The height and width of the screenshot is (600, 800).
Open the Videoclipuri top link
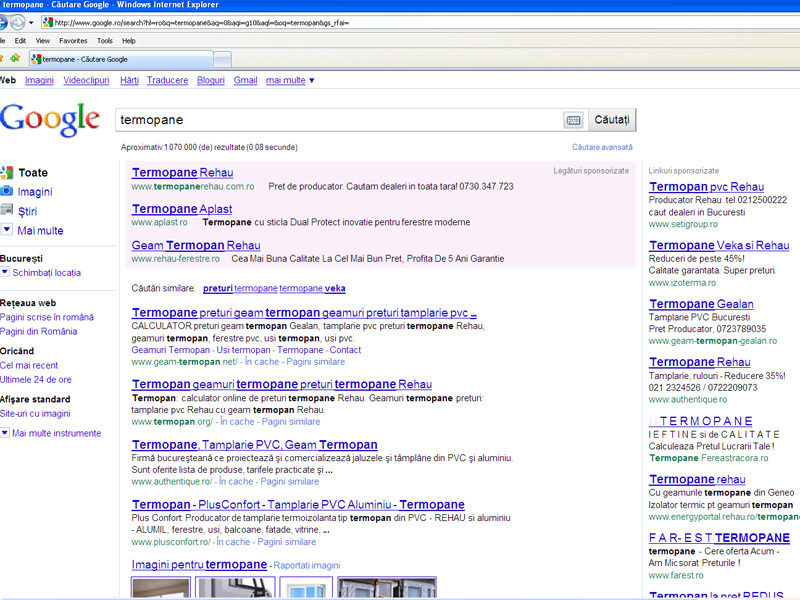tap(86, 80)
